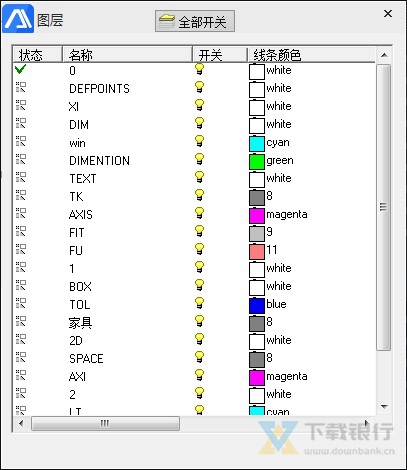This screenshot has height=470, width=407.
Task: Turn off the win layer lightbulb
Action: pos(199,141)
